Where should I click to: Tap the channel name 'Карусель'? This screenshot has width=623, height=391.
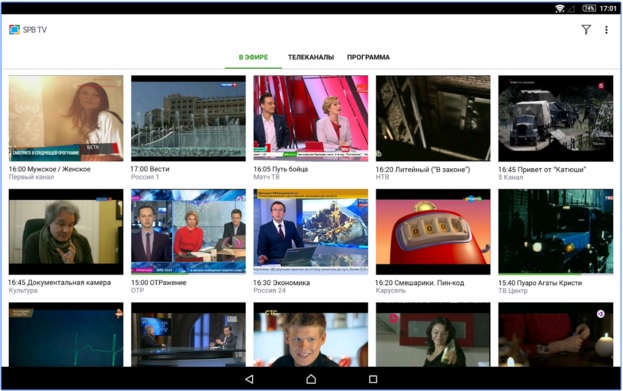[x=391, y=290]
